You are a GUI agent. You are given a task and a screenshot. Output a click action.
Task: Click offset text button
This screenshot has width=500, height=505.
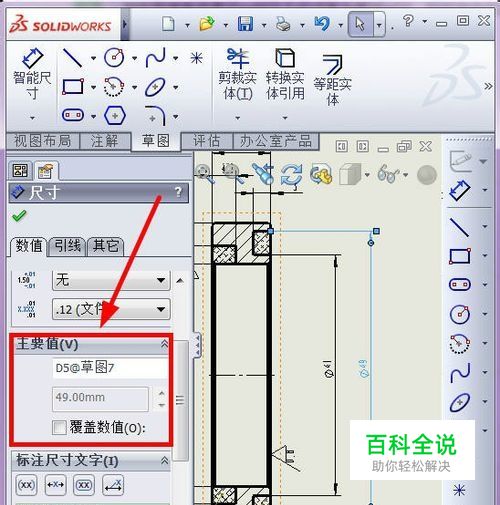click(113, 485)
